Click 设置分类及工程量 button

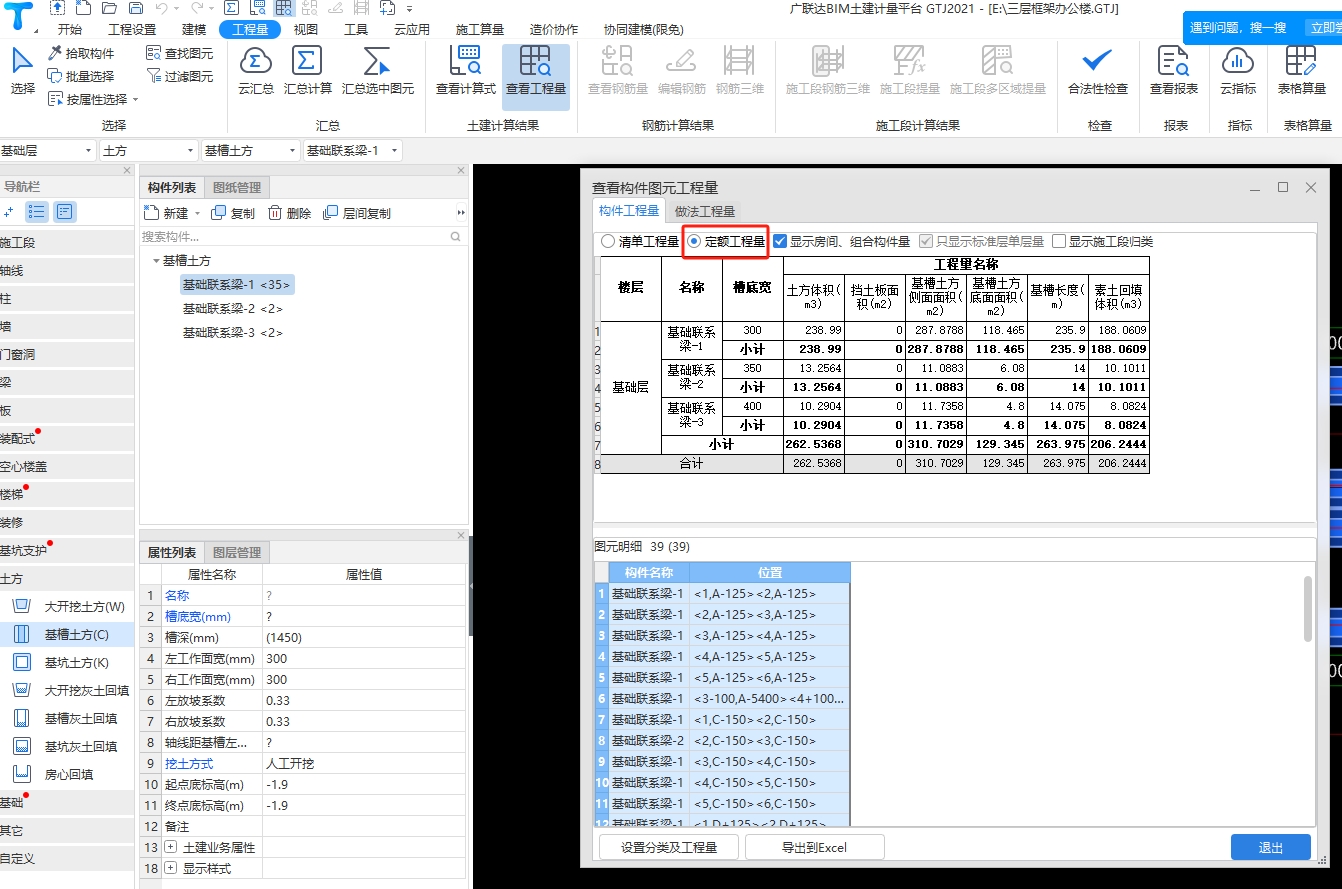coord(669,847)
